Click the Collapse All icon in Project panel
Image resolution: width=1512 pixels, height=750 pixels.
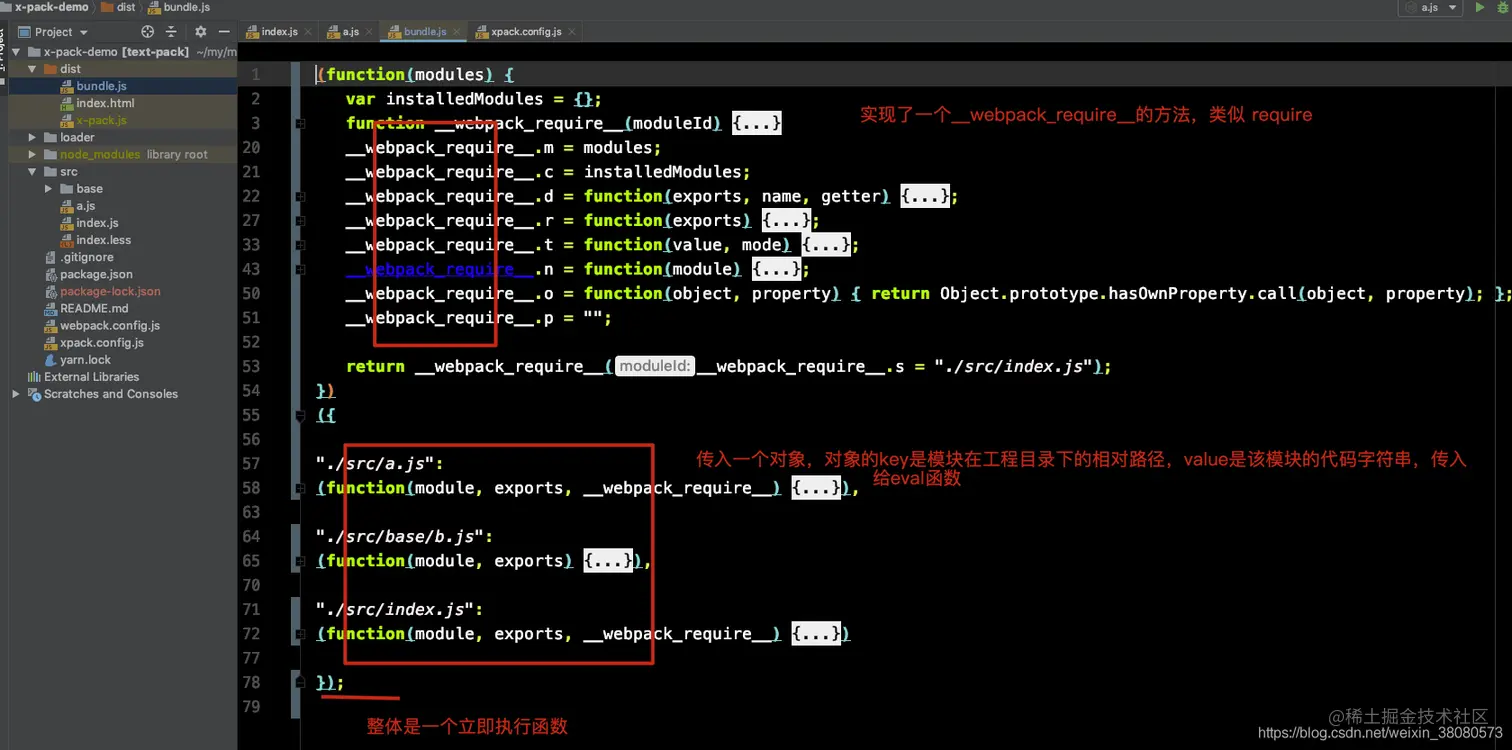click(171, 32)
